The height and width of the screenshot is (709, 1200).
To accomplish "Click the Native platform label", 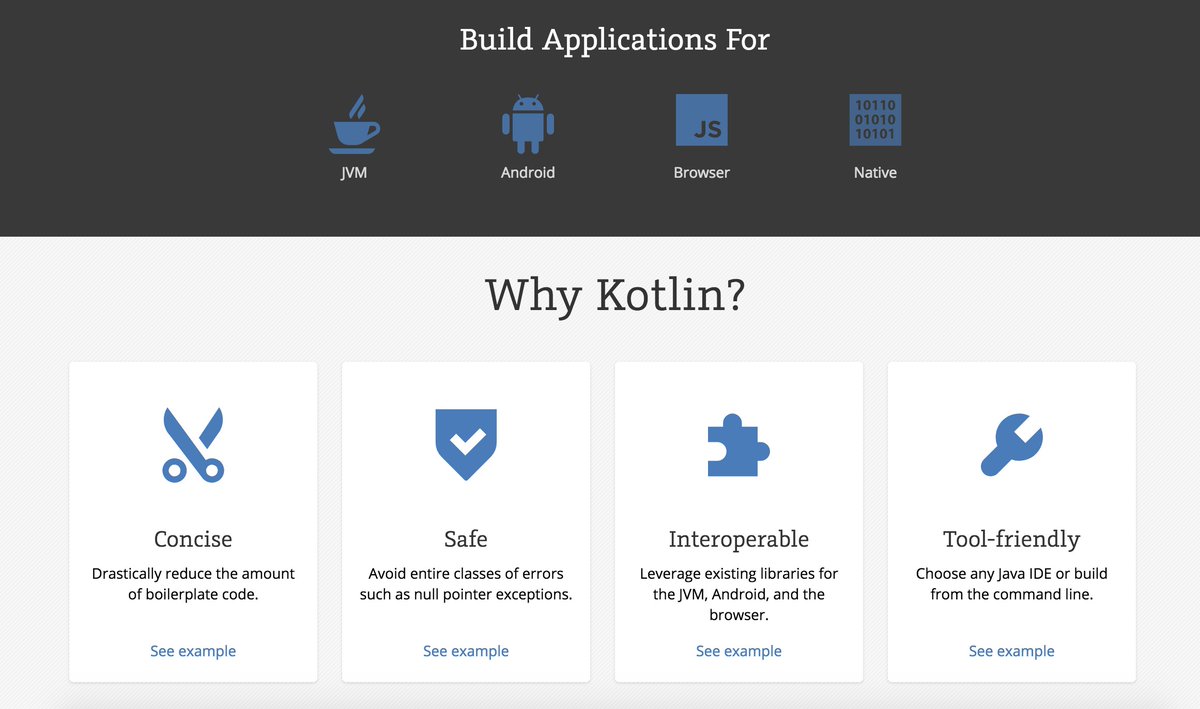I will [875, 172].
